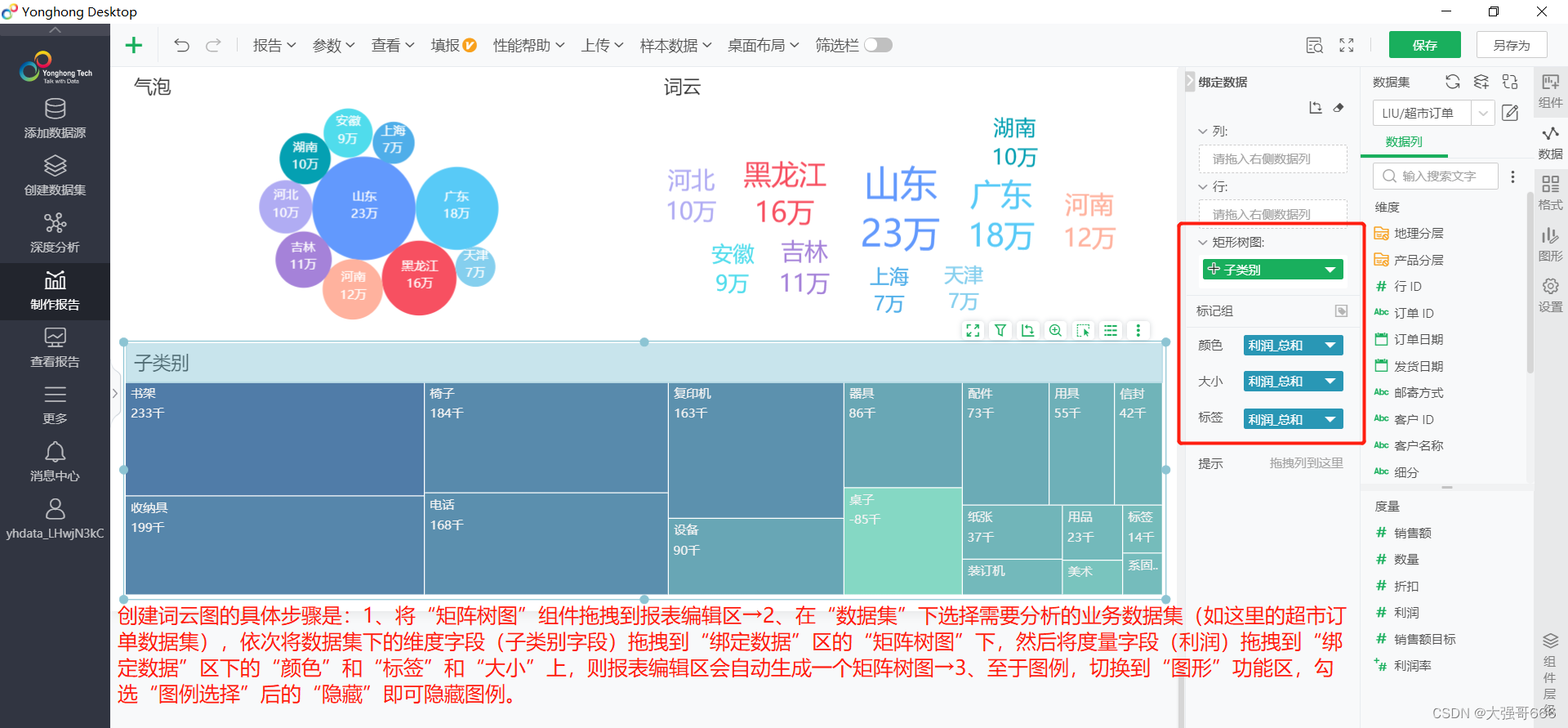Swap axes from treemap toolbar
The height and width of the screenshot is (728, 1568).
[1028, 330]
